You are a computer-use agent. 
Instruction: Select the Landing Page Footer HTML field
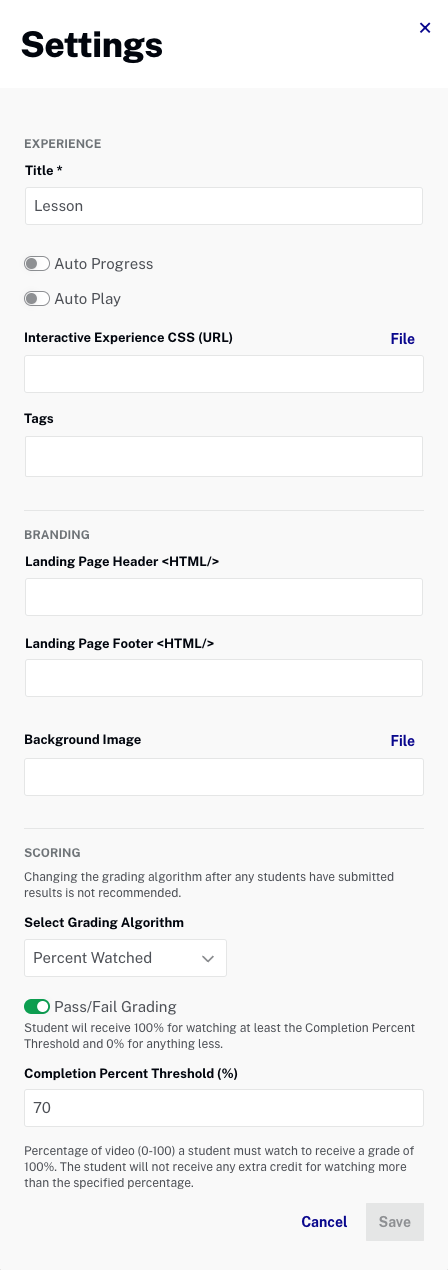[224, 678]
